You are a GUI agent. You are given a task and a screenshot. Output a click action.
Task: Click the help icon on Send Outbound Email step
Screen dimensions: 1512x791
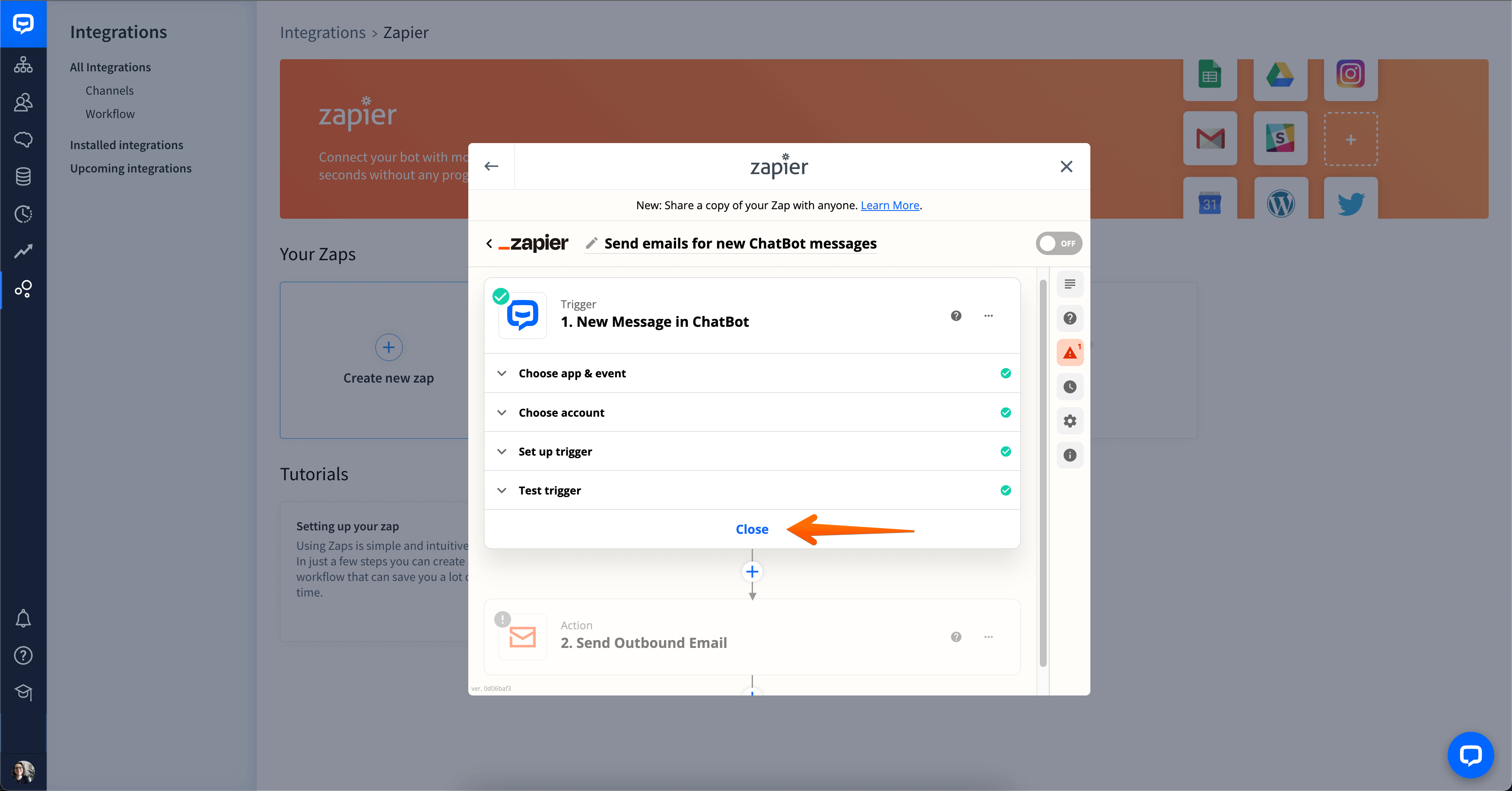tap(956, 637)
